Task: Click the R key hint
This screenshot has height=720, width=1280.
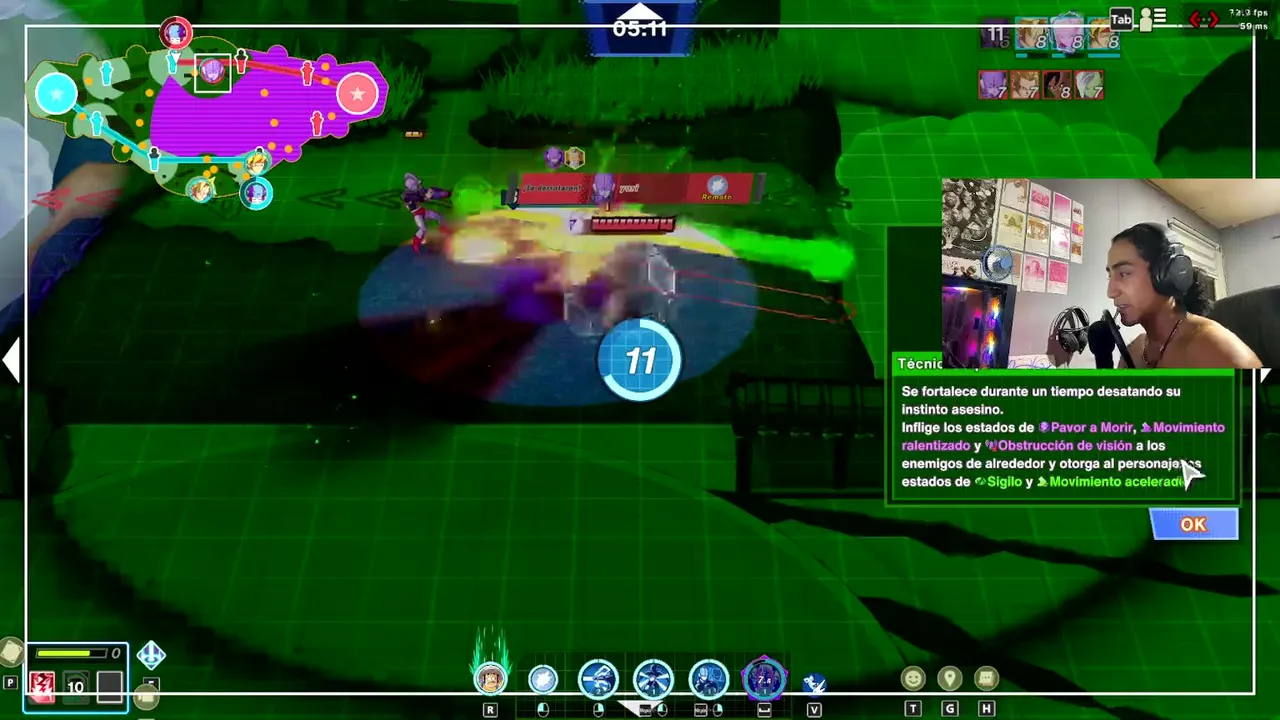Action: point(490,709)
